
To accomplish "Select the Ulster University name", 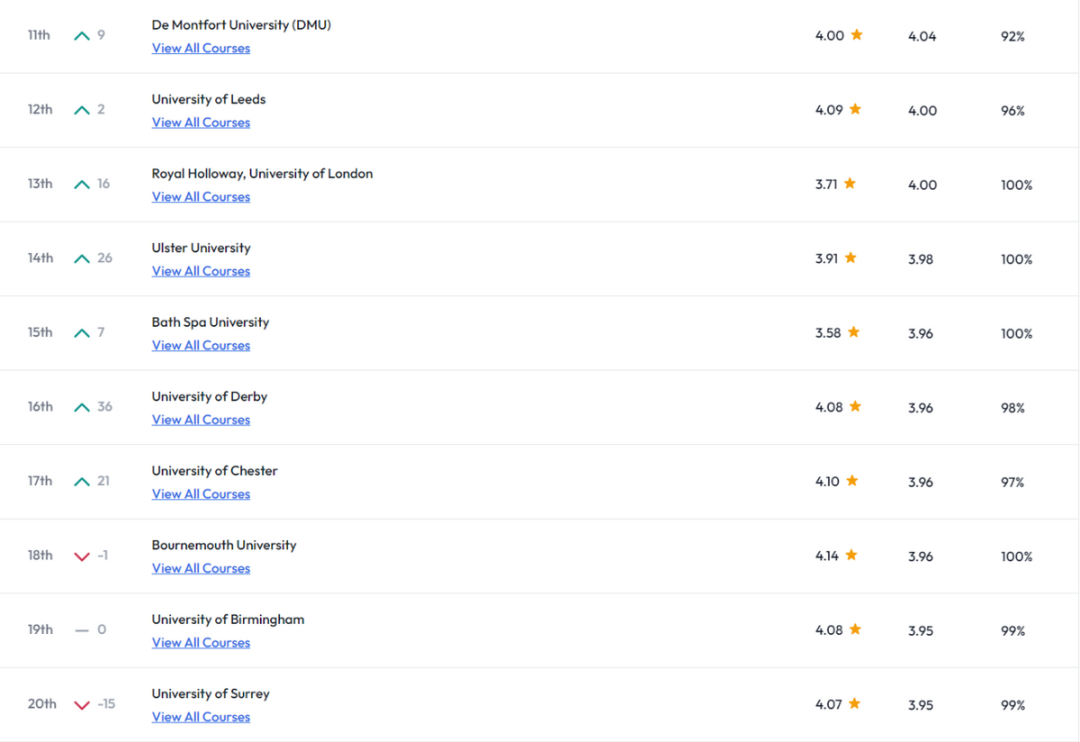I will pos(201,248).
